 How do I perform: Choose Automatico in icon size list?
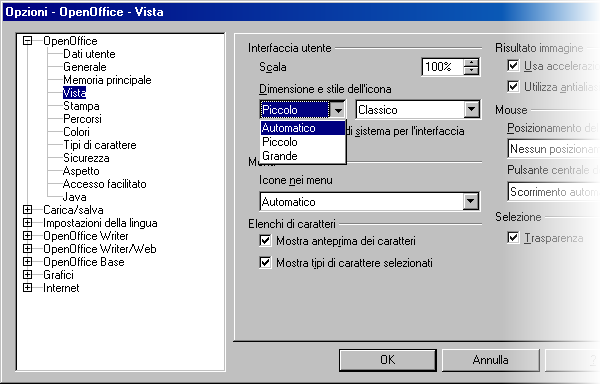303,128
